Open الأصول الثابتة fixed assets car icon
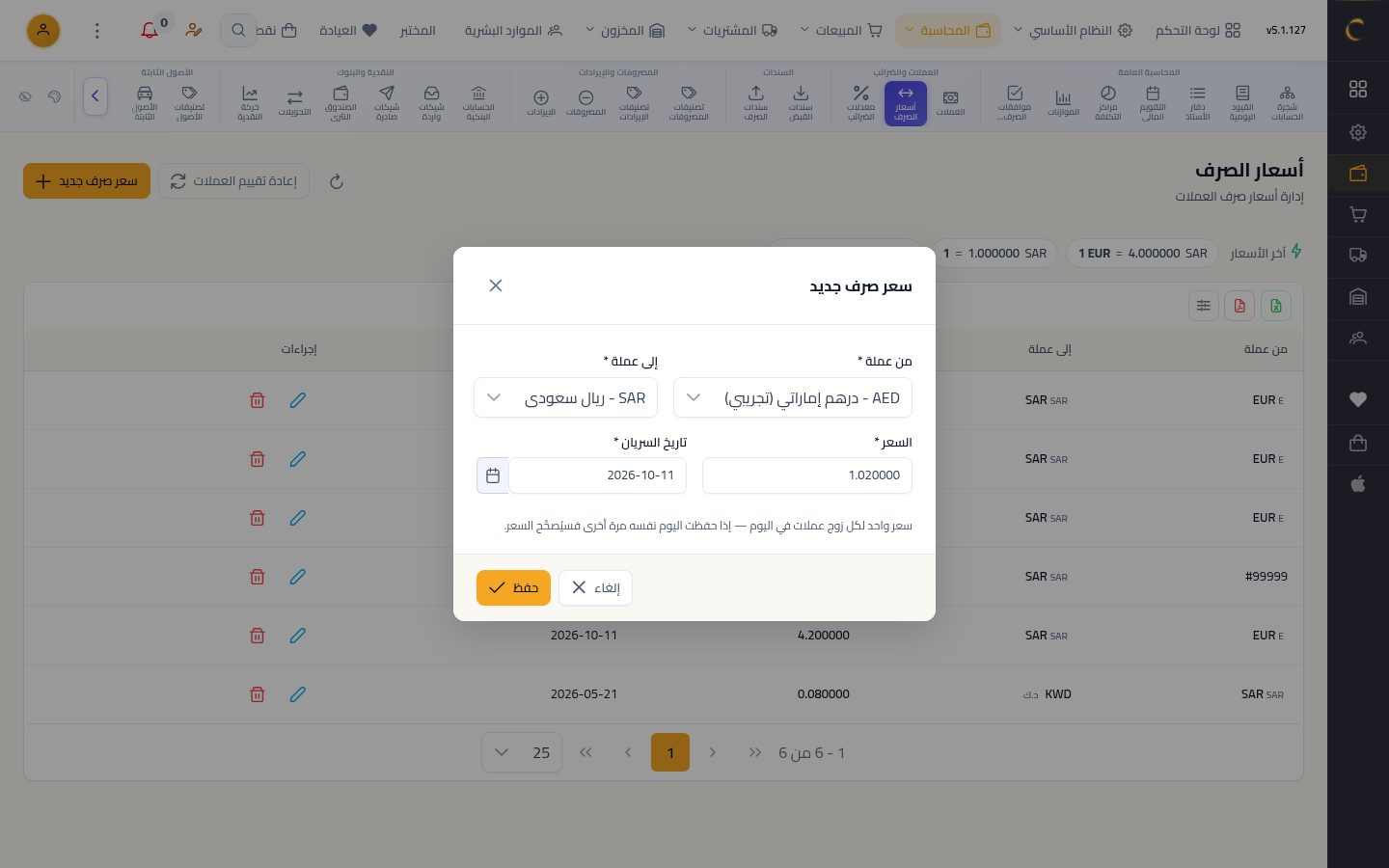 [x=145, y=103]
